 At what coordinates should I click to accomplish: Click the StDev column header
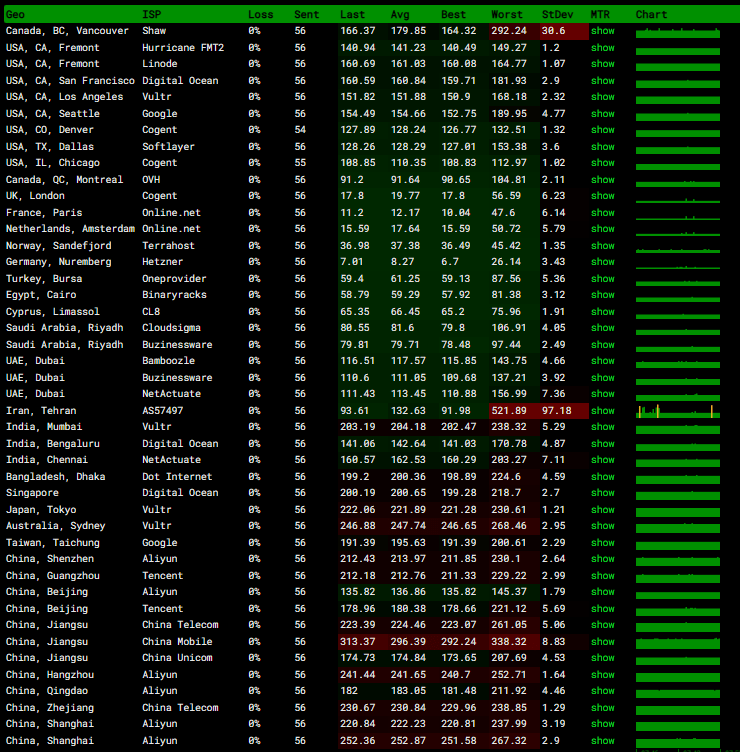coord(557,14)
